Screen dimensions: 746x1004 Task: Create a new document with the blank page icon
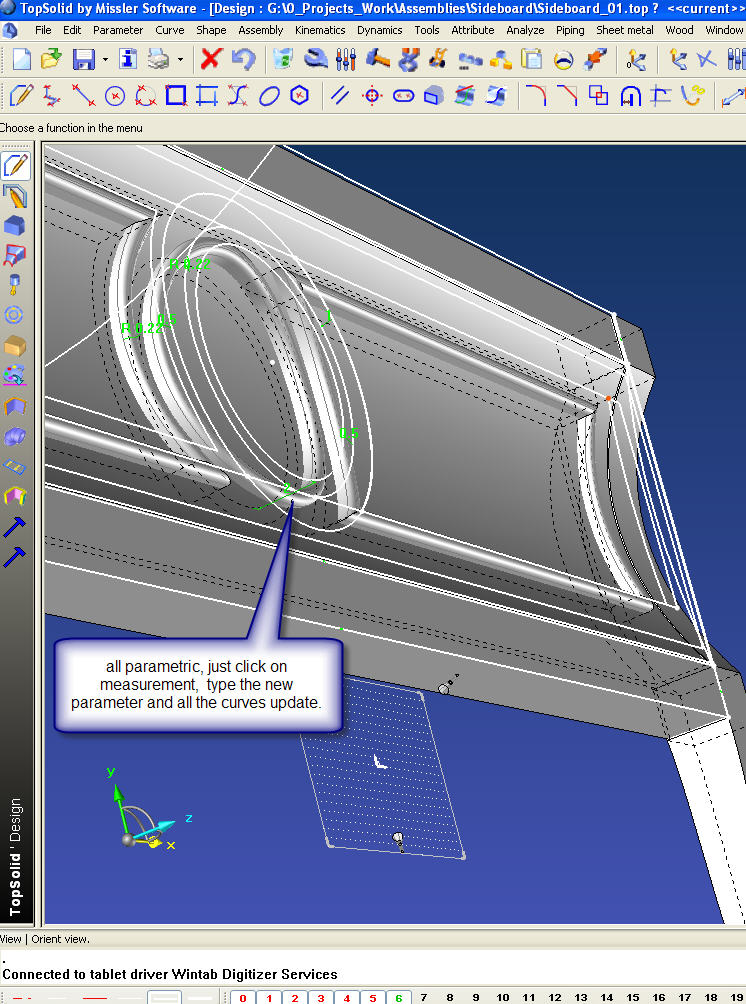[x=22, y=60]
